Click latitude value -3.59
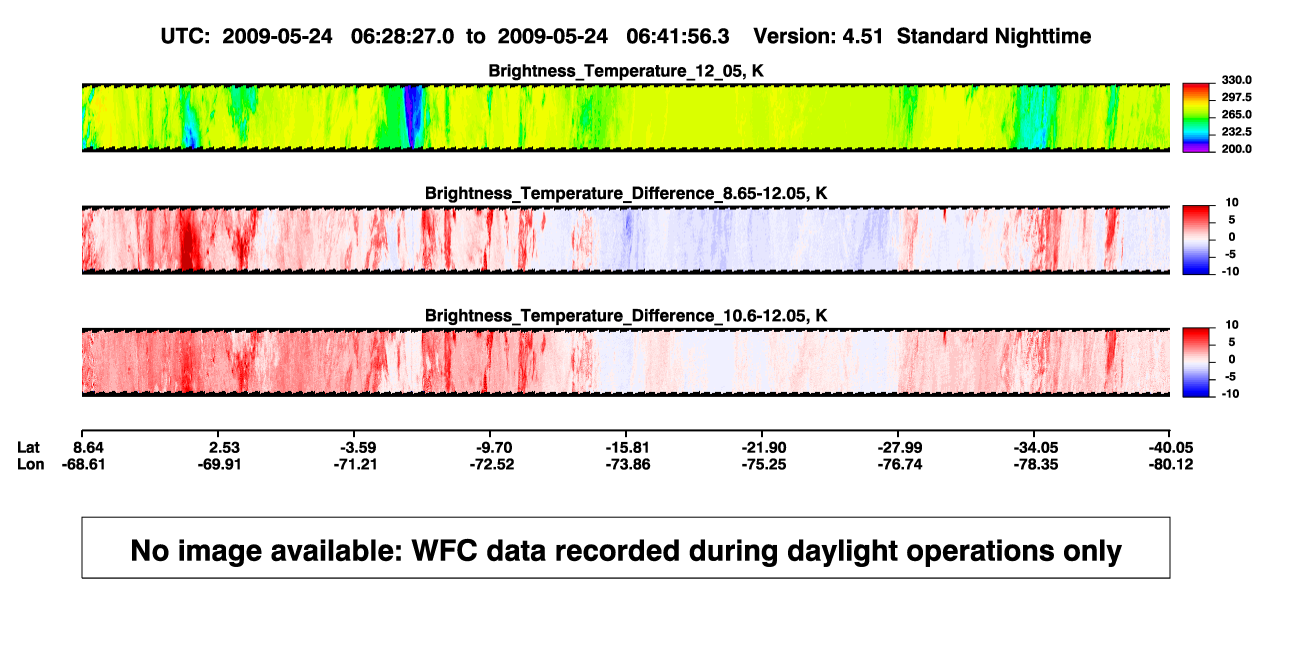 coord(358,446)
